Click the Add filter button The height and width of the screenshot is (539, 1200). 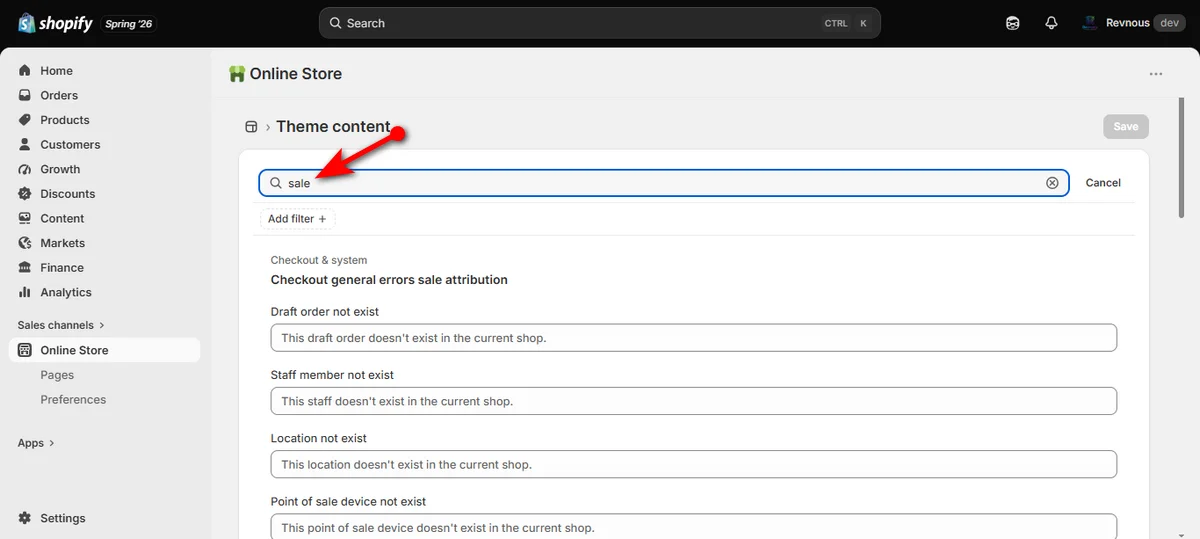click(297, 219)
